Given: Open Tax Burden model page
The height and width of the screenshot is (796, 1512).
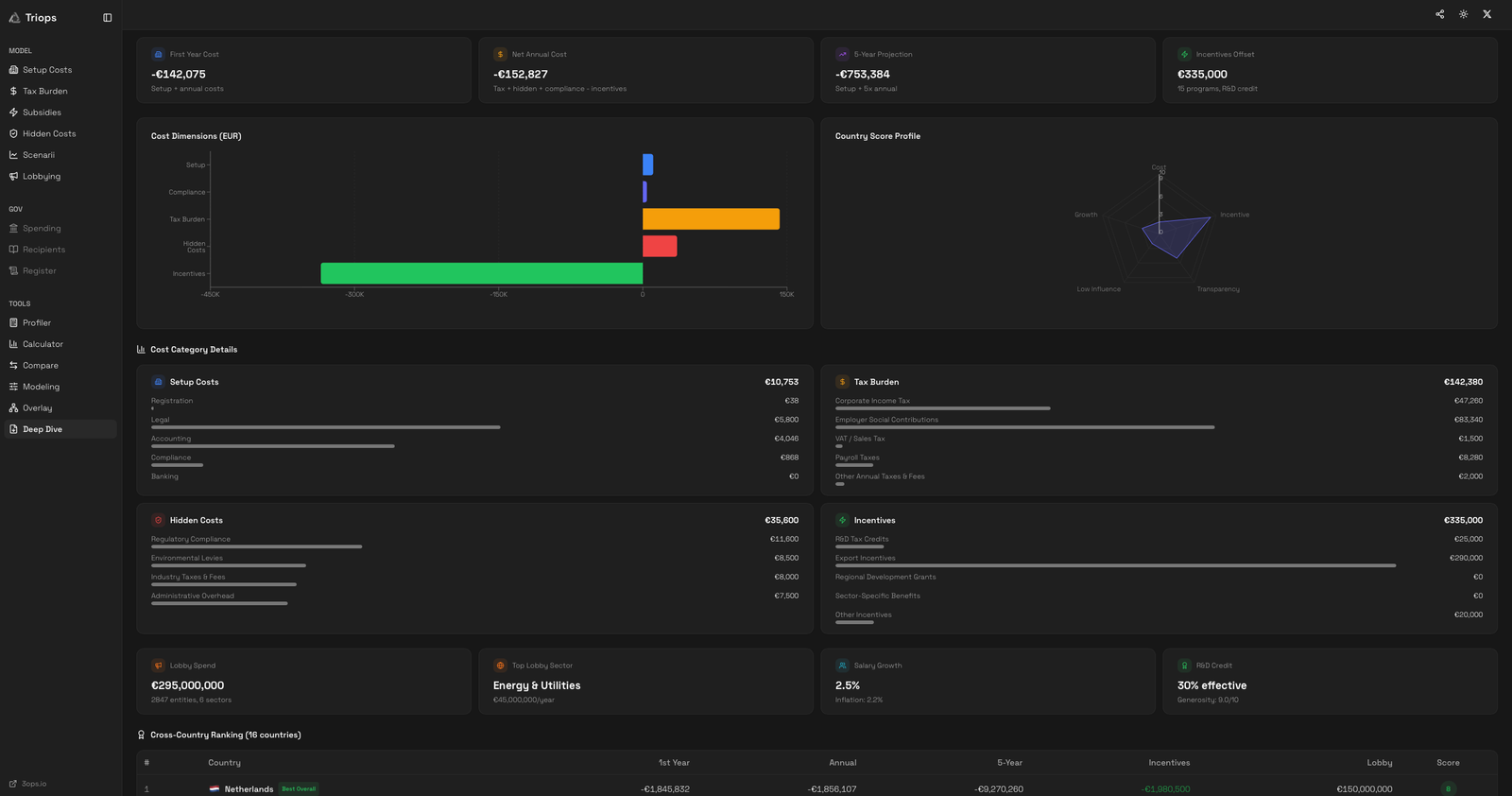Looking at the screenshot, I should 44,92.
